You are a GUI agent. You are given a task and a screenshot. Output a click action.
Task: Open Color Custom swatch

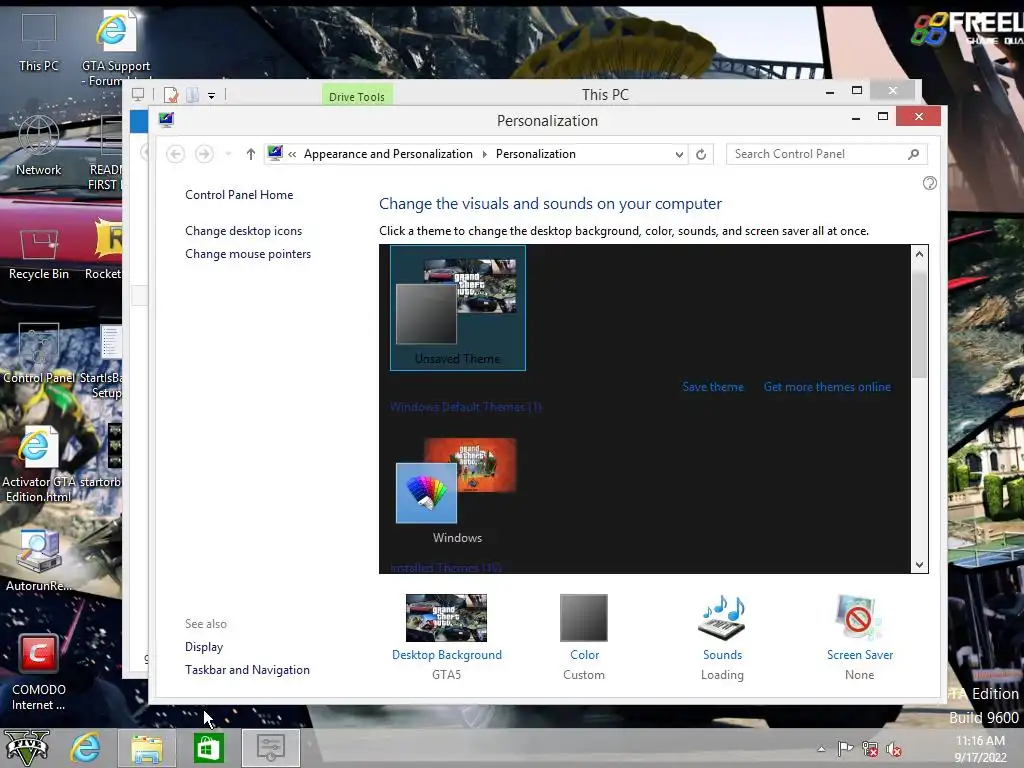point(584,618)
